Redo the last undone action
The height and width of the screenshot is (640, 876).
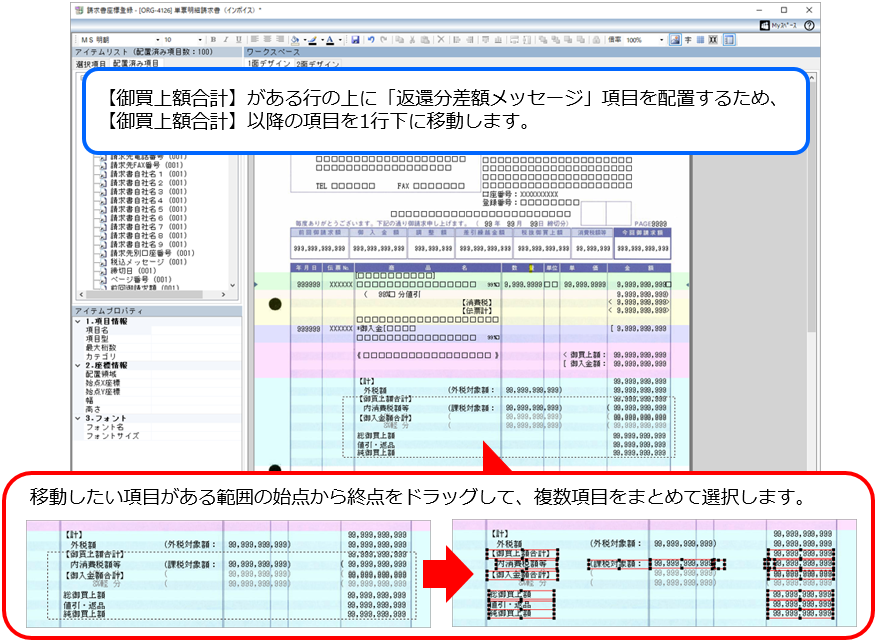point(384,40)
